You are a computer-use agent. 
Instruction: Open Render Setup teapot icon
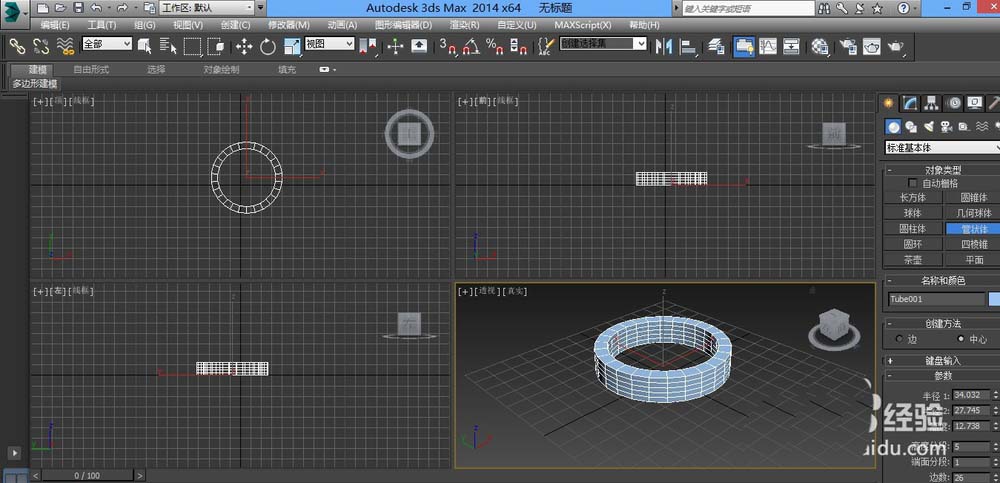[848, 46]
